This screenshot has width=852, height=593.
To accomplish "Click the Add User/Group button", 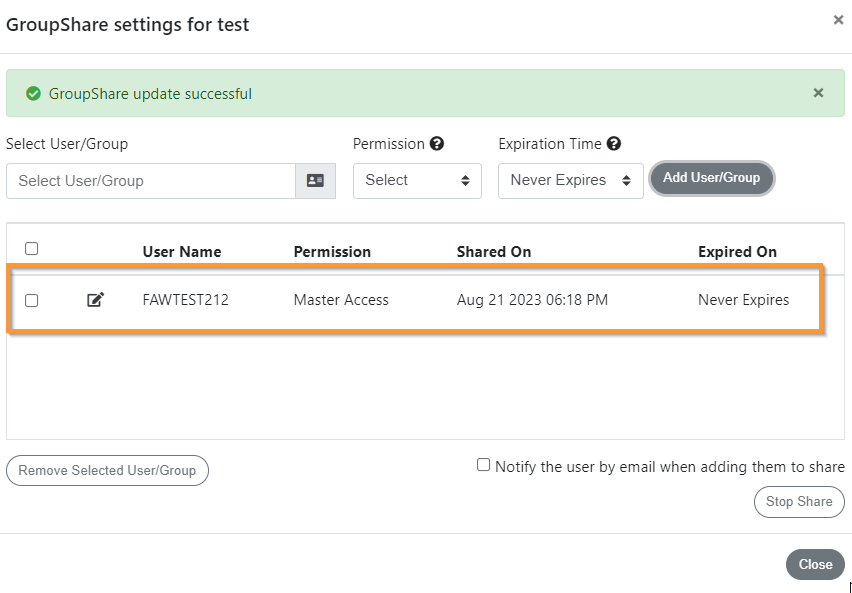I will click(x=711, y=178).
